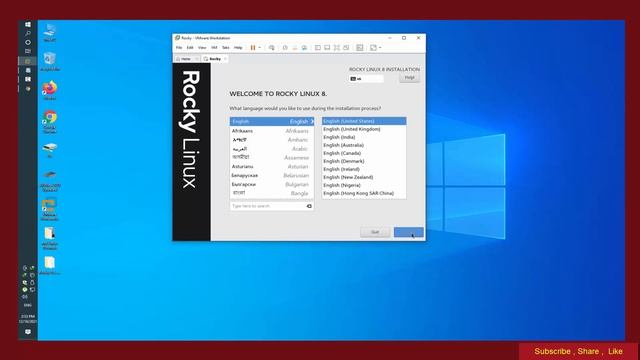This screenshot has width=640, height=360.
Task: Select Assamese in the language list
Action: [x=272, y=158]
